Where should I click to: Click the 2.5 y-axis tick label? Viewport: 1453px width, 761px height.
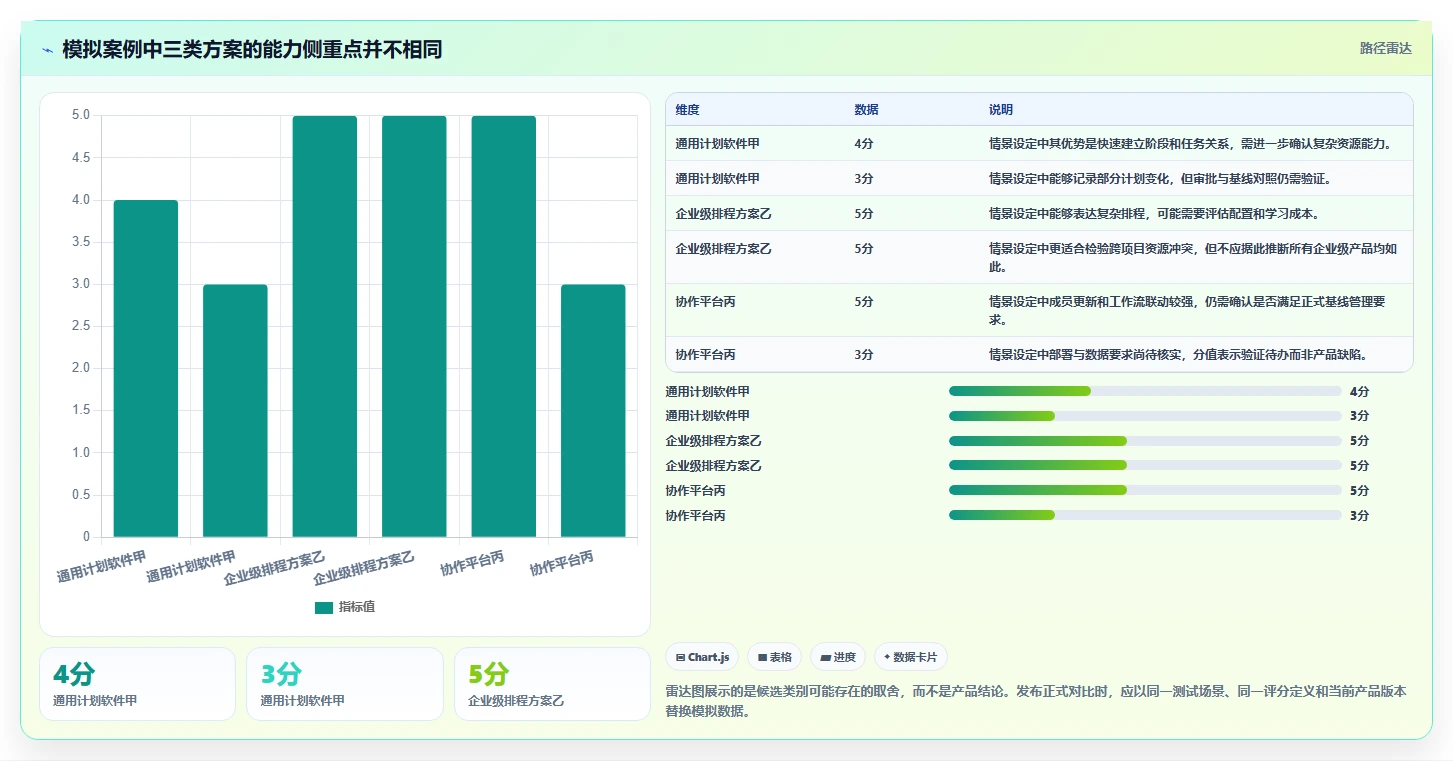pyautogui.click(x=81, y=326)
